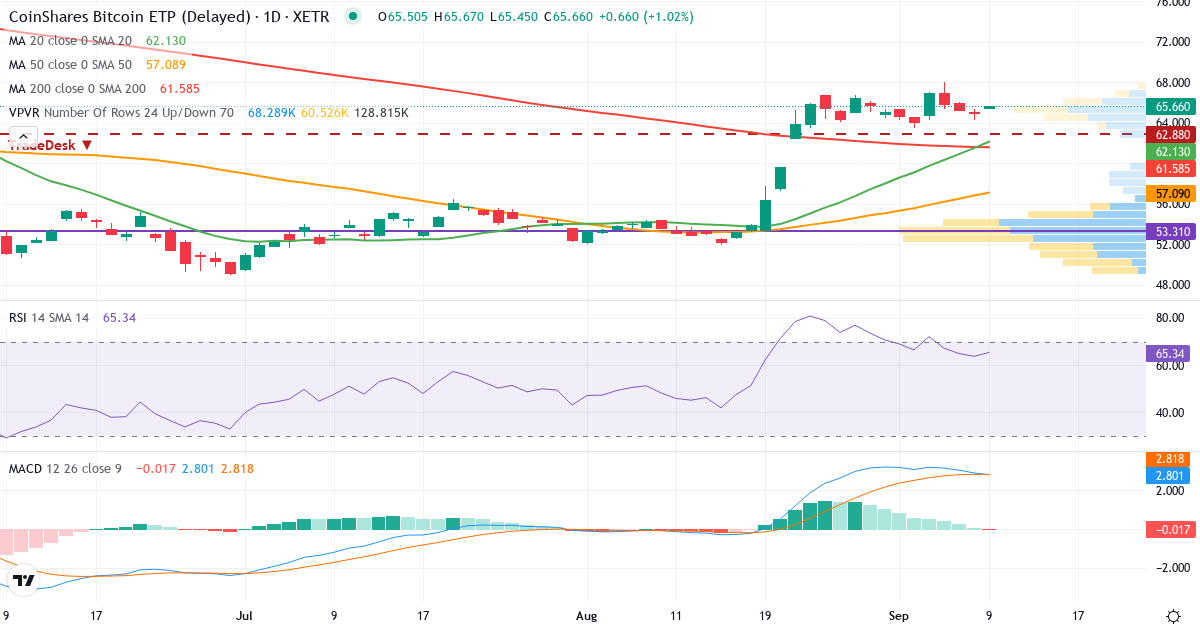Click the change +0.660 (+1.02%)
The image size is (1200, 630).
[x=644, y=17]
